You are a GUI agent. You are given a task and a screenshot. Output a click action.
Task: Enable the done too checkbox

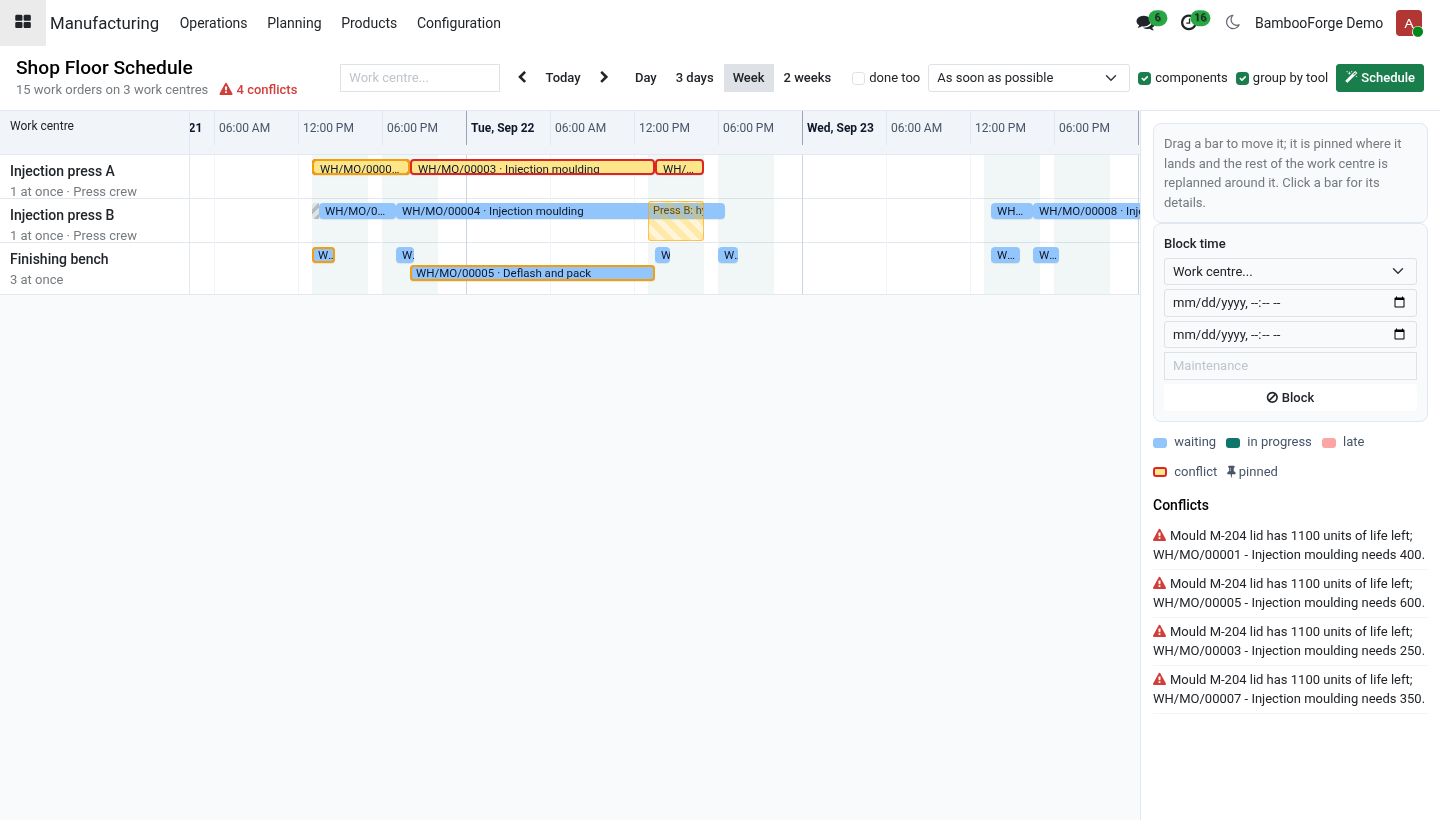(x=858, y=78)
